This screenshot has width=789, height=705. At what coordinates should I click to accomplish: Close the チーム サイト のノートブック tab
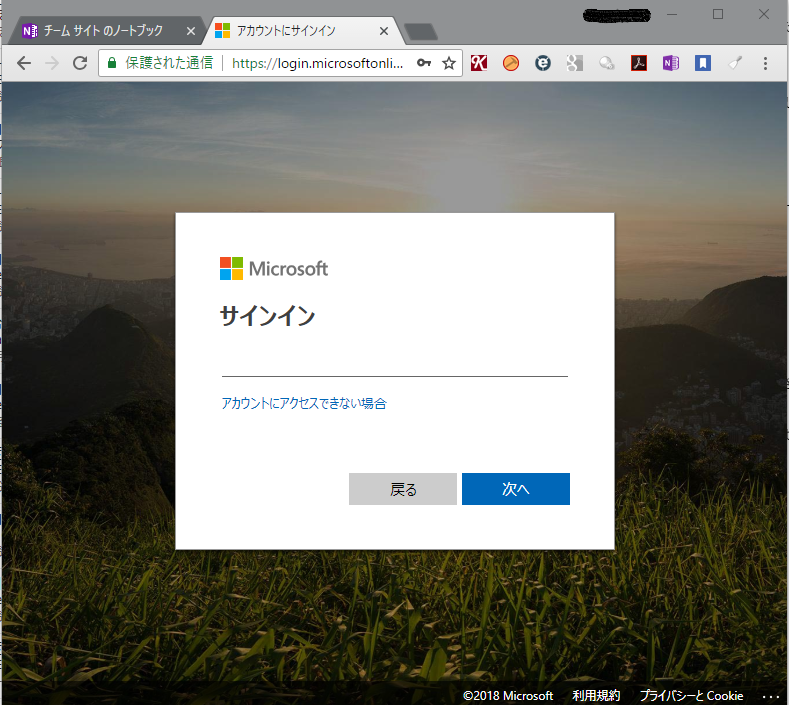(191, 31)
